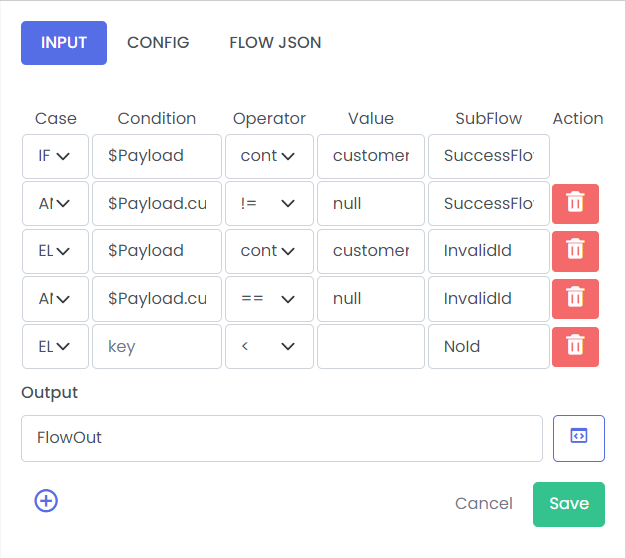Screen dimensions: 625x558
Task: Open the < operator dropdown in last row
Action: (269, 346)
